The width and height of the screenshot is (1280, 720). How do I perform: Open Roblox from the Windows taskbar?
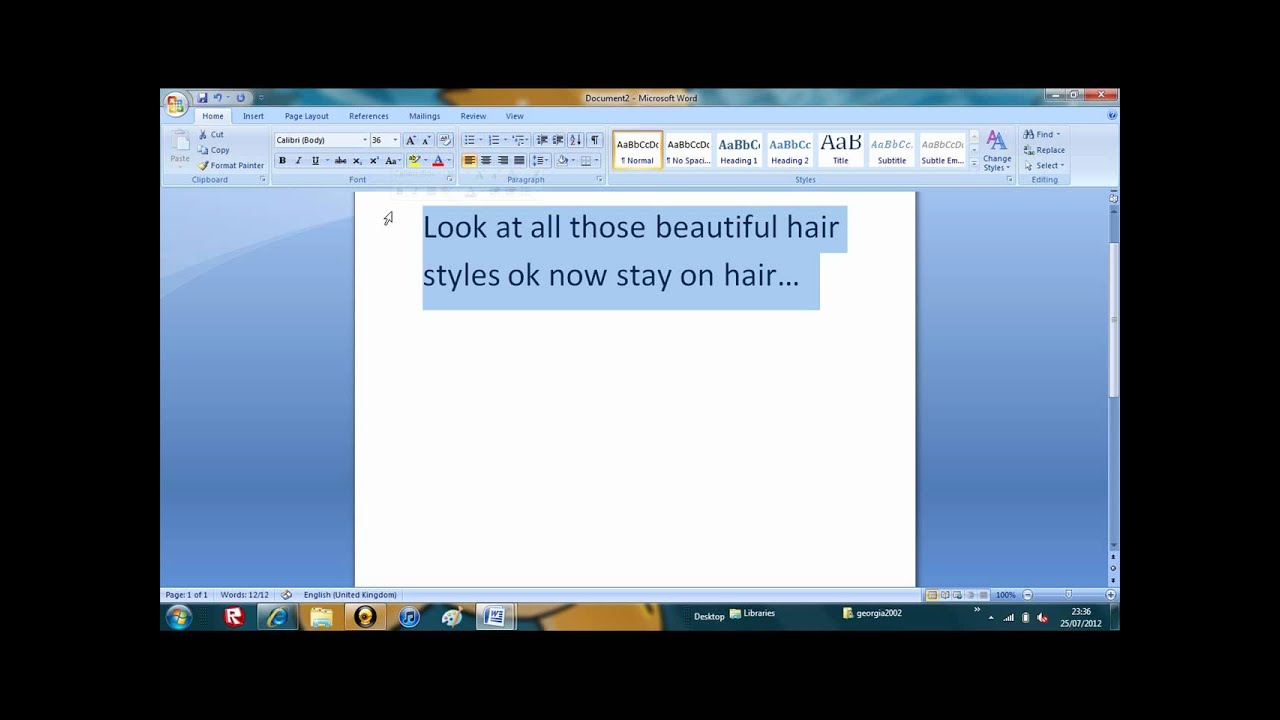coord(234,617)
